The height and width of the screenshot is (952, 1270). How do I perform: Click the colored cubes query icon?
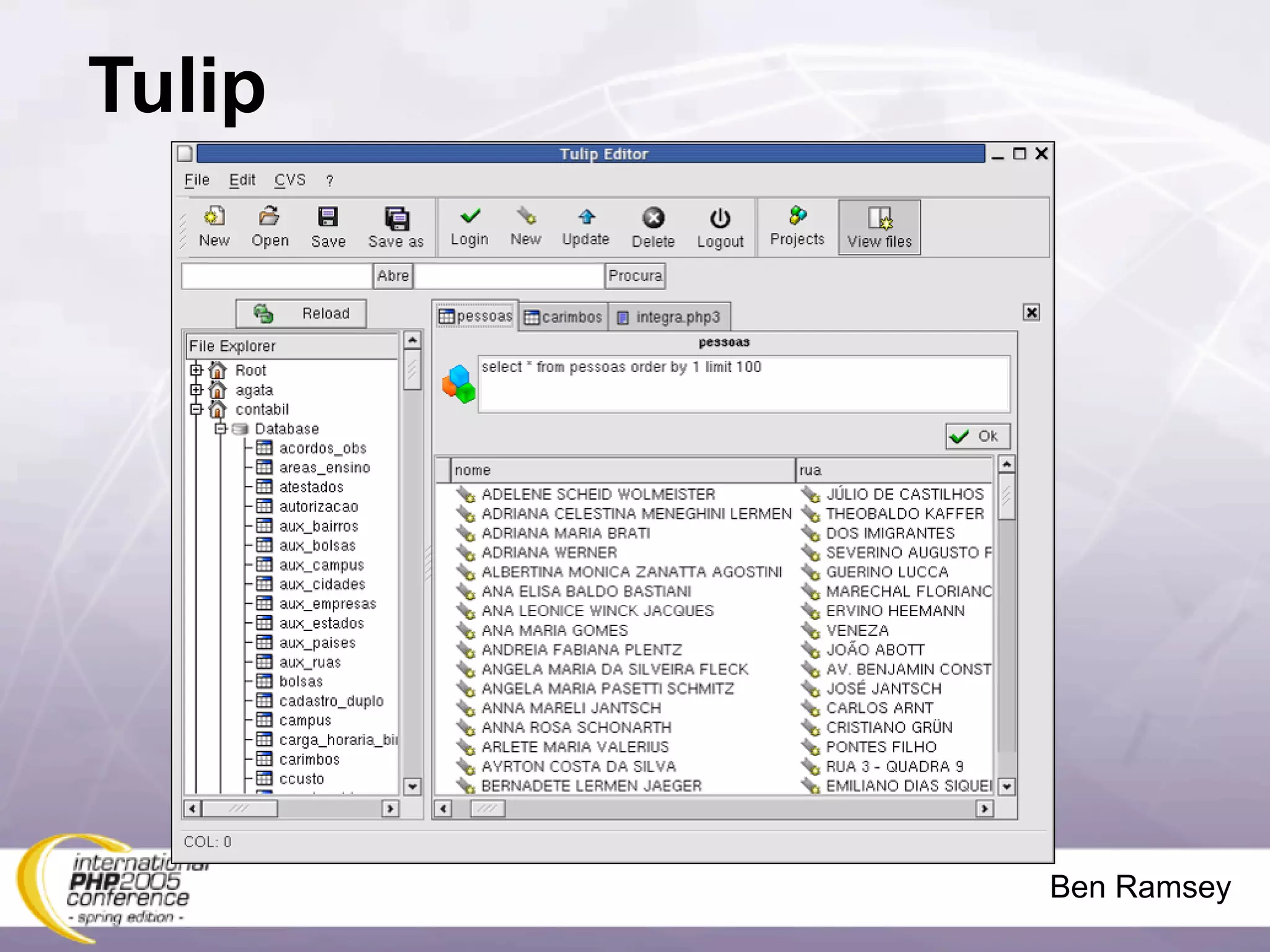tap(459, 384)
